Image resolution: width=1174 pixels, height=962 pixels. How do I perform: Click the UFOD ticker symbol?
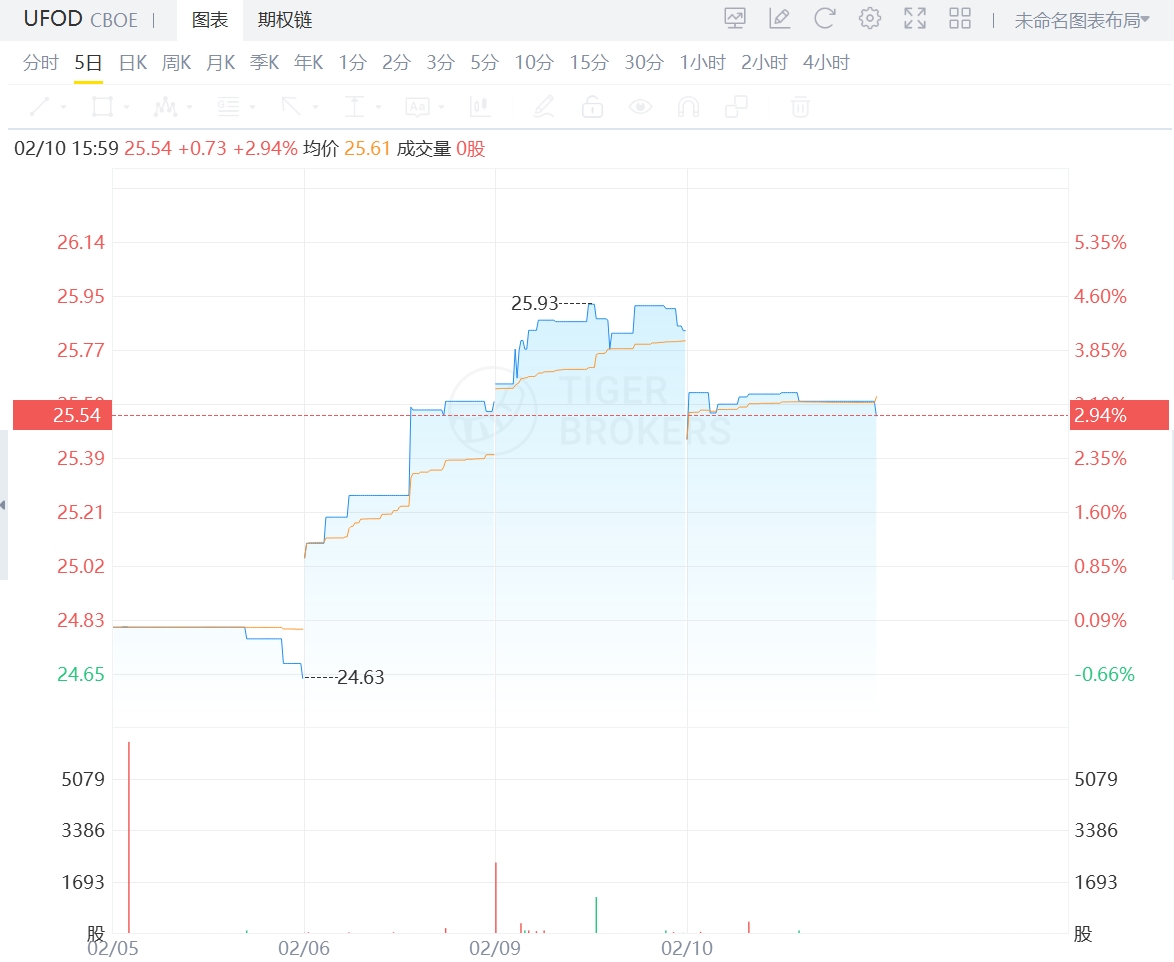[53, 19]
